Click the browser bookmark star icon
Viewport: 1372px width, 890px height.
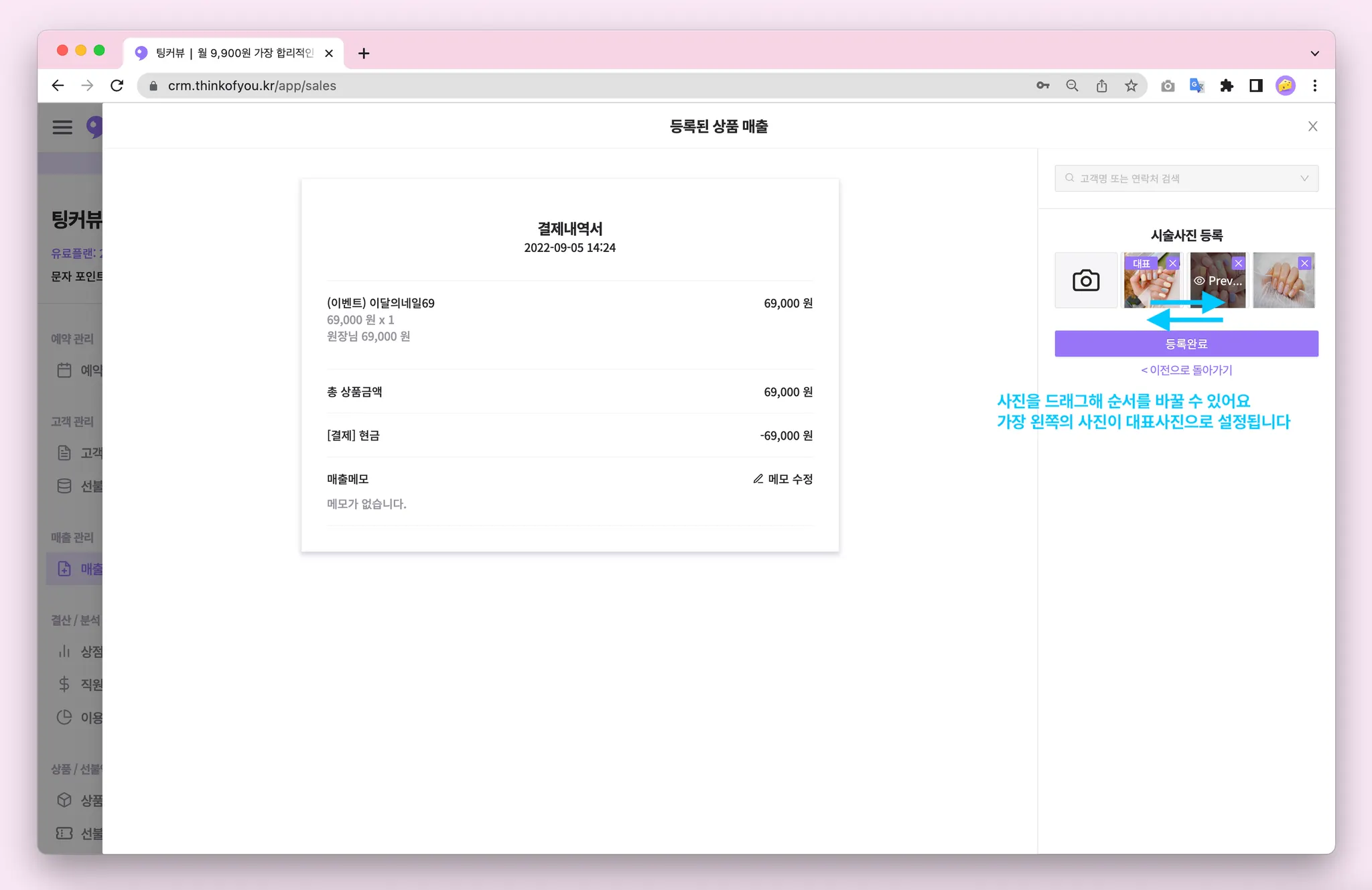coord(1131,86)
